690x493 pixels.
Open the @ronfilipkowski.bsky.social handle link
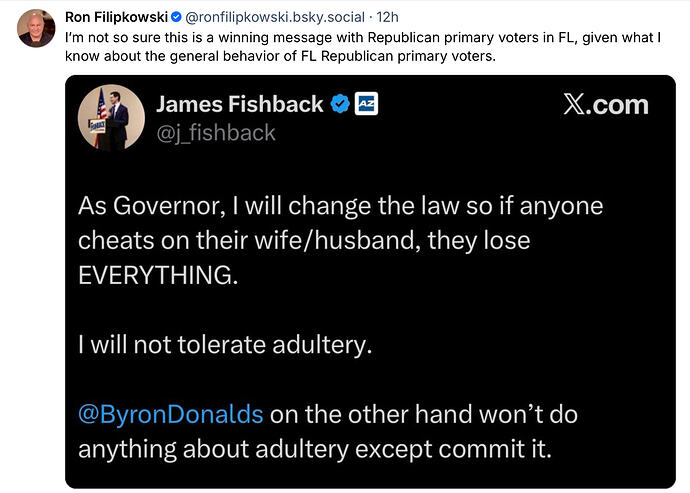[277, 17]
